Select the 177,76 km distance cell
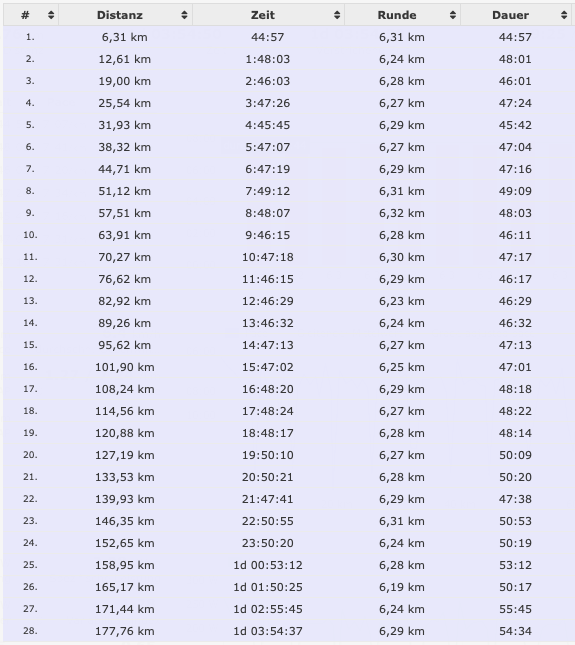The height and width of the screenshot is (645, 575). point(125,631)
